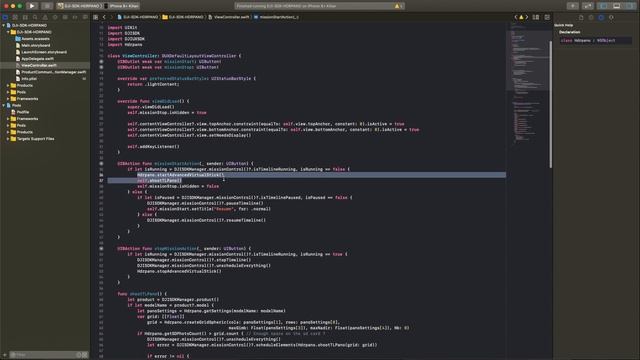The width and height of the screenshot is (640, 360).
Task: Toggle the inspectors panel visibility
Action: 630,6
